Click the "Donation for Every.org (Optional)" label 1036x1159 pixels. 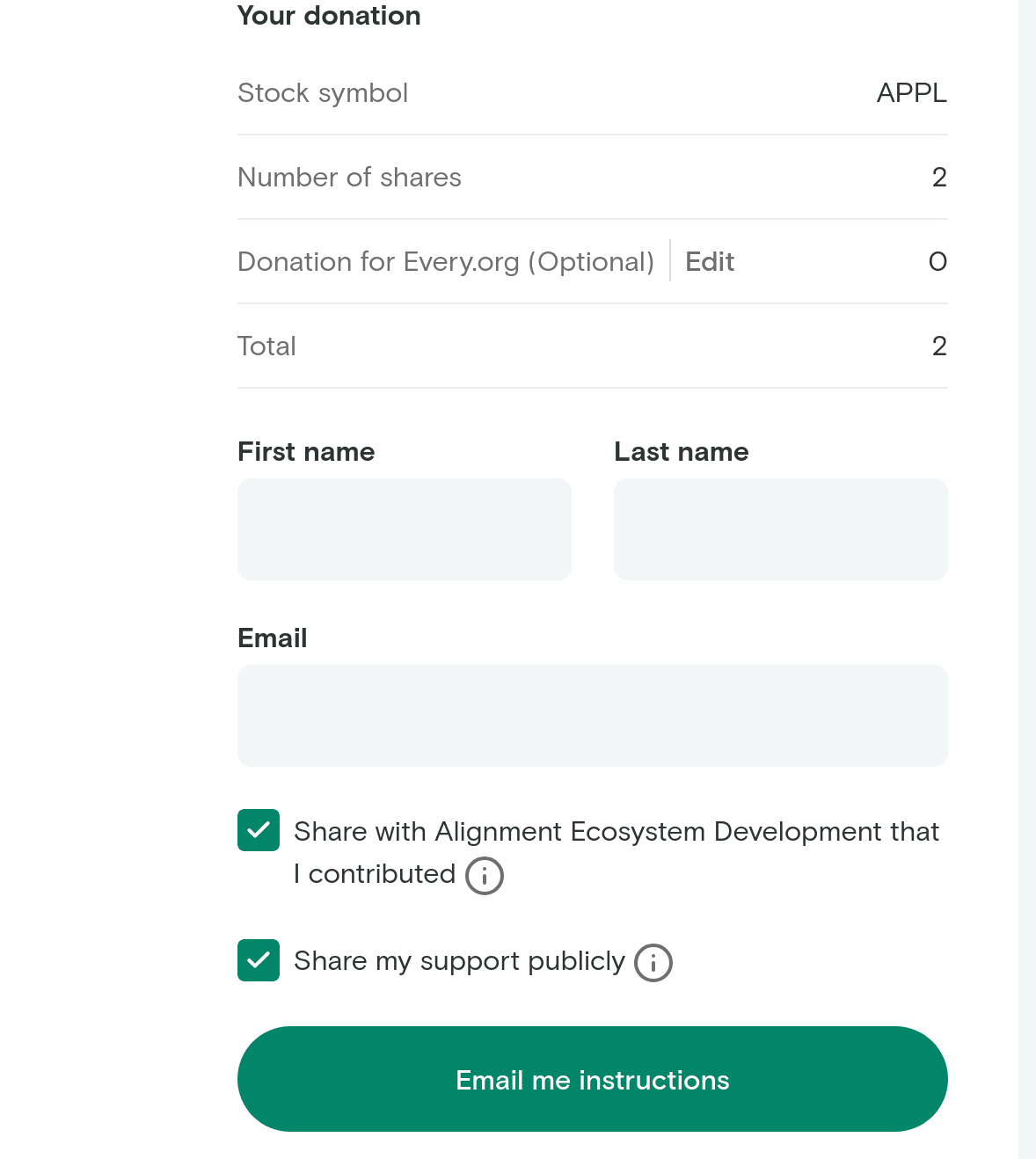(x=446, y=262)
